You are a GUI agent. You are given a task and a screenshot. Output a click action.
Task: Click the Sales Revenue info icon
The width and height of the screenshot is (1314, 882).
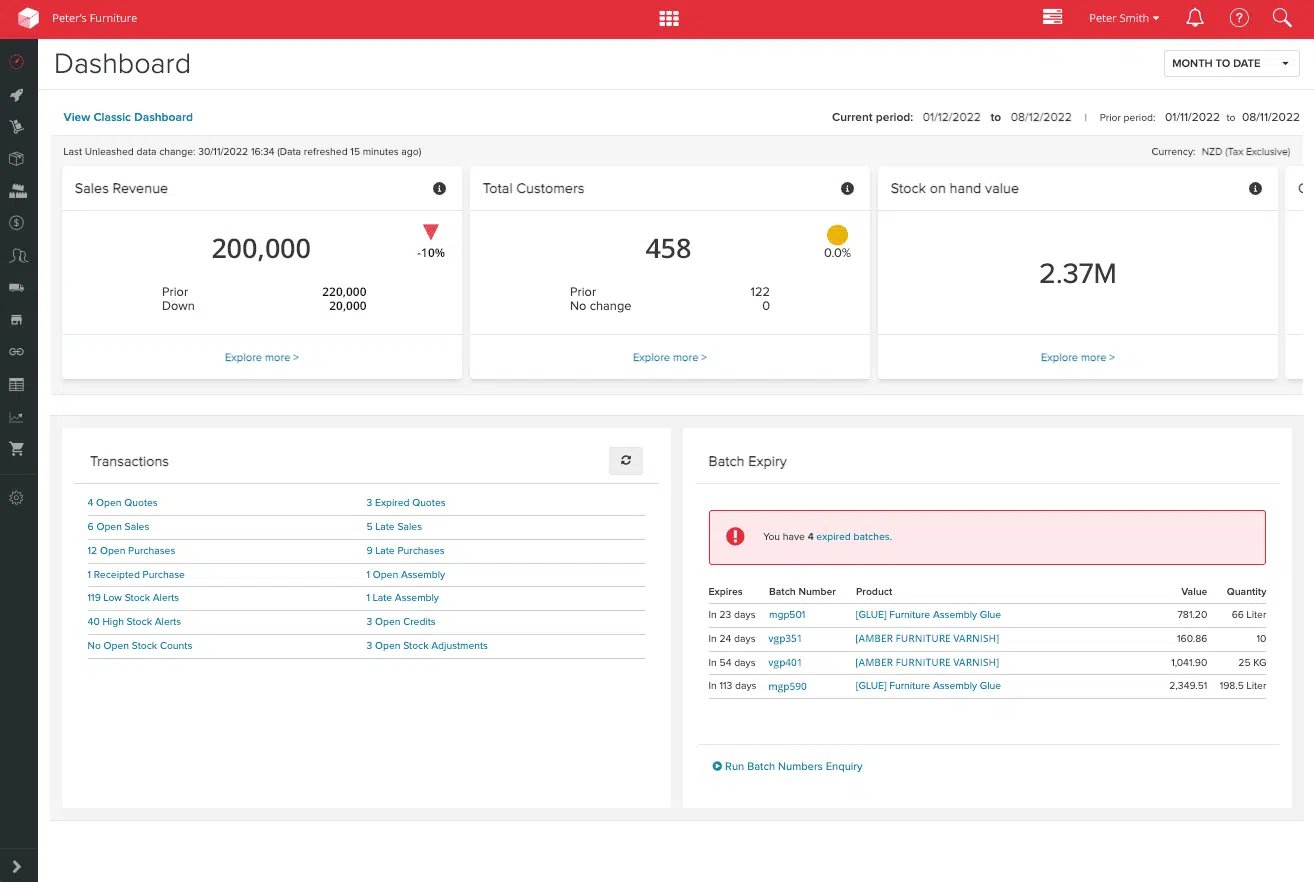click(x=440, y=188)
